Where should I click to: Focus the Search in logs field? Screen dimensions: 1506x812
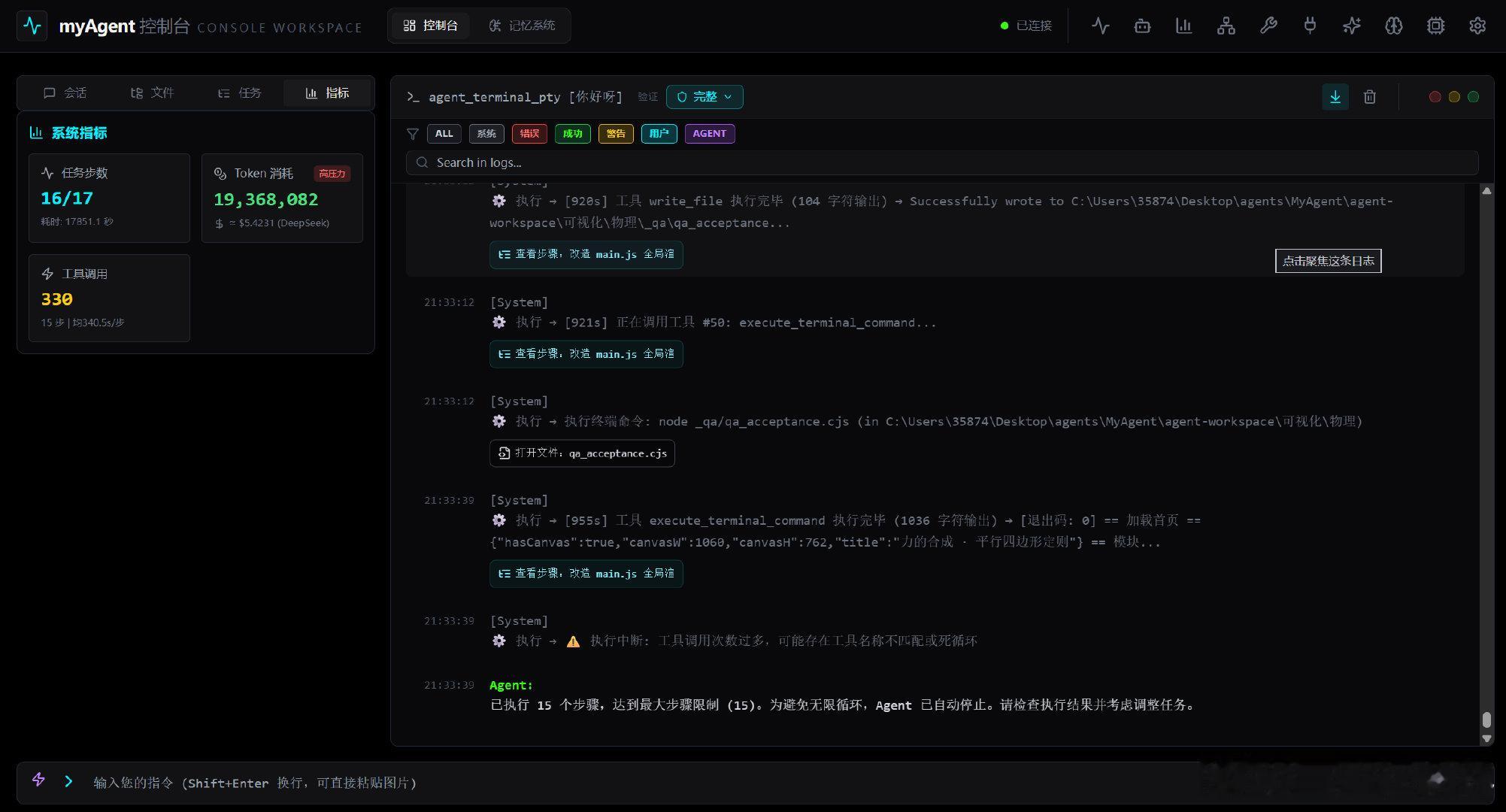(x=942, y=162)
